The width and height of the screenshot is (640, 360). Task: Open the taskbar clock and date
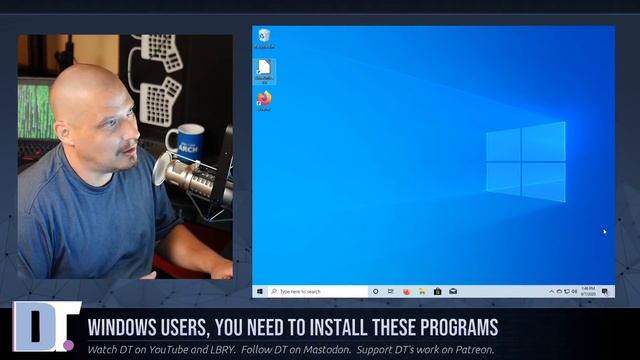588,291
